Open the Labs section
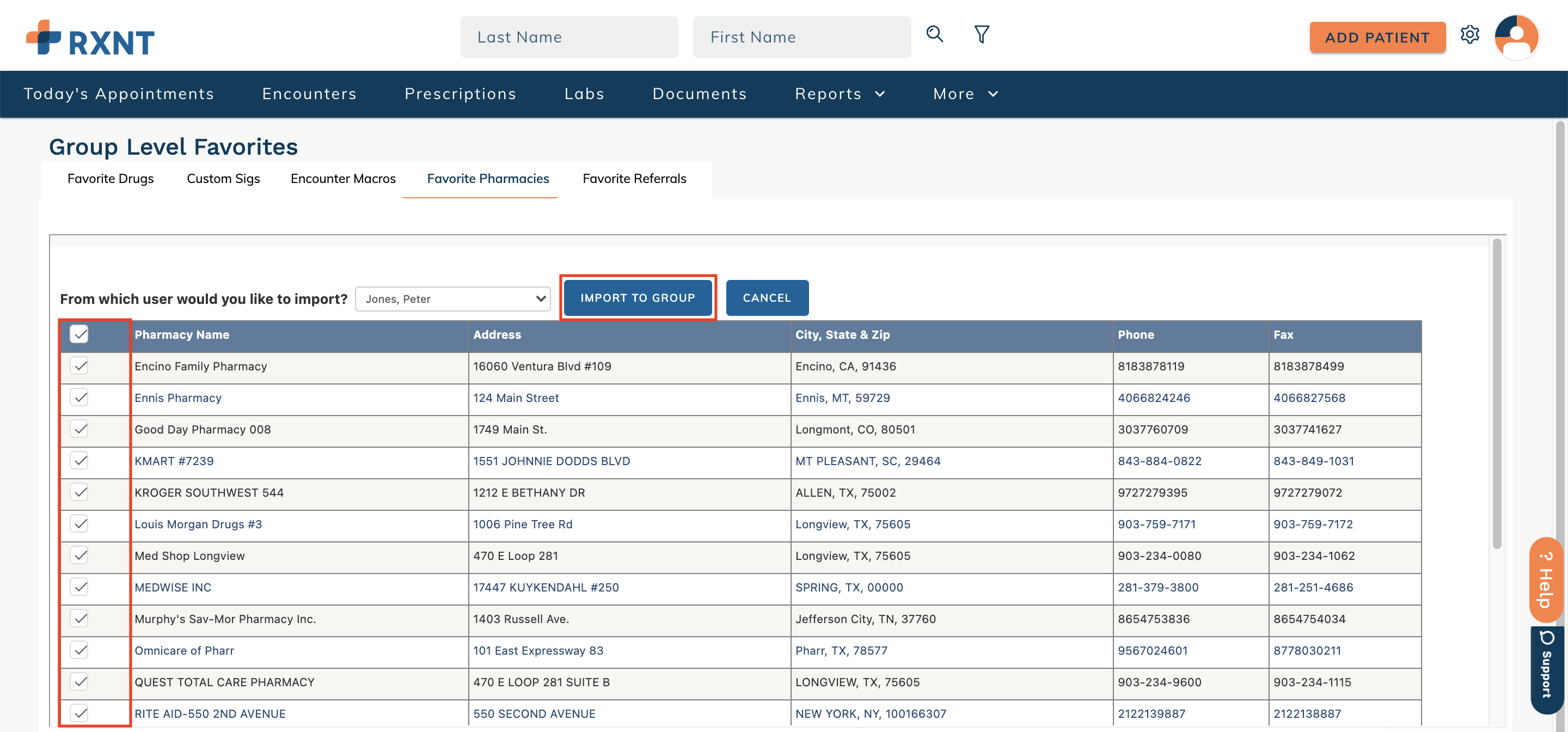 pyautogui.click(x=584, y=94)
